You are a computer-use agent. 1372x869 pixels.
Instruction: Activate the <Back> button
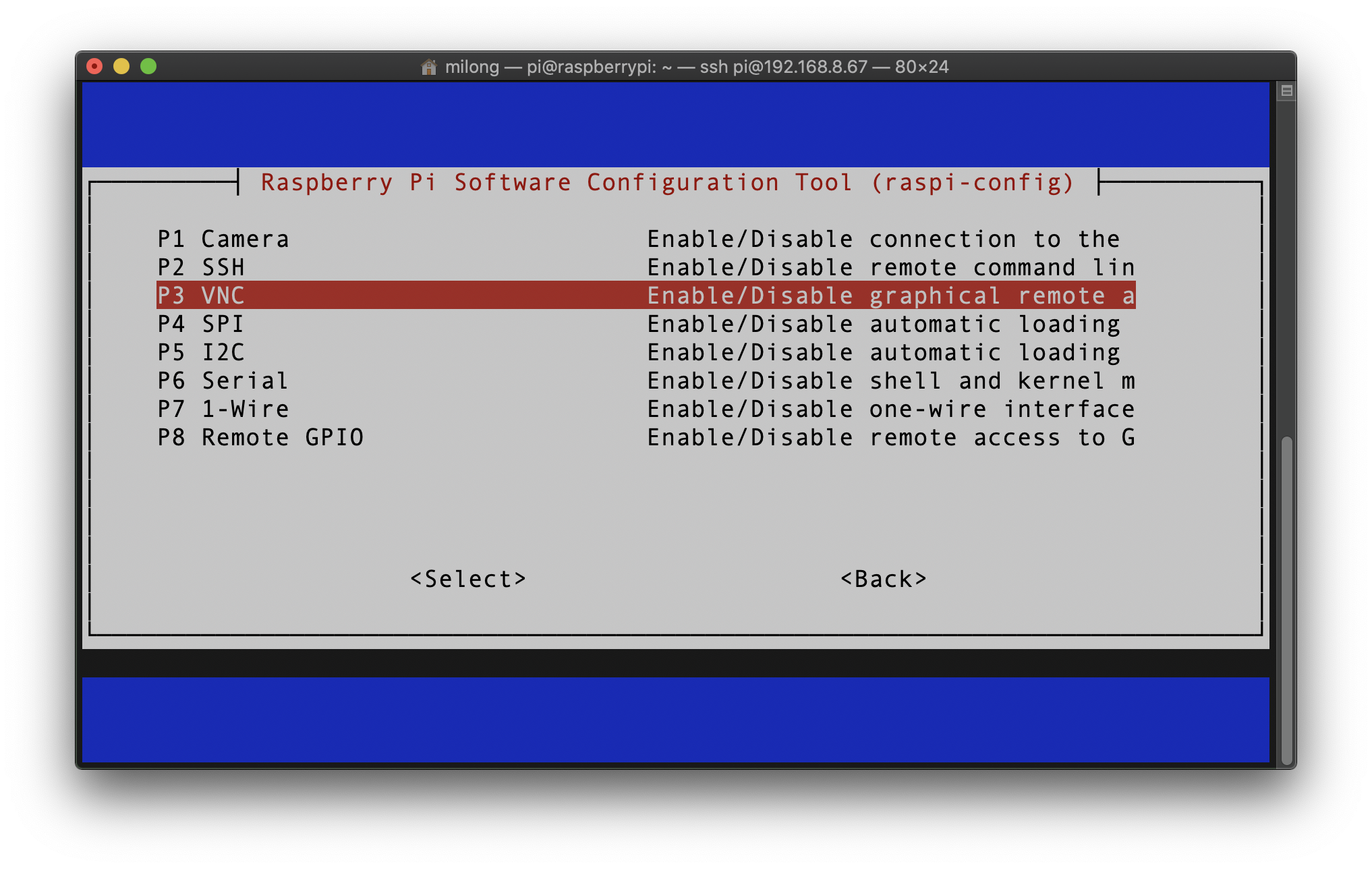click(x=883, y=579)
